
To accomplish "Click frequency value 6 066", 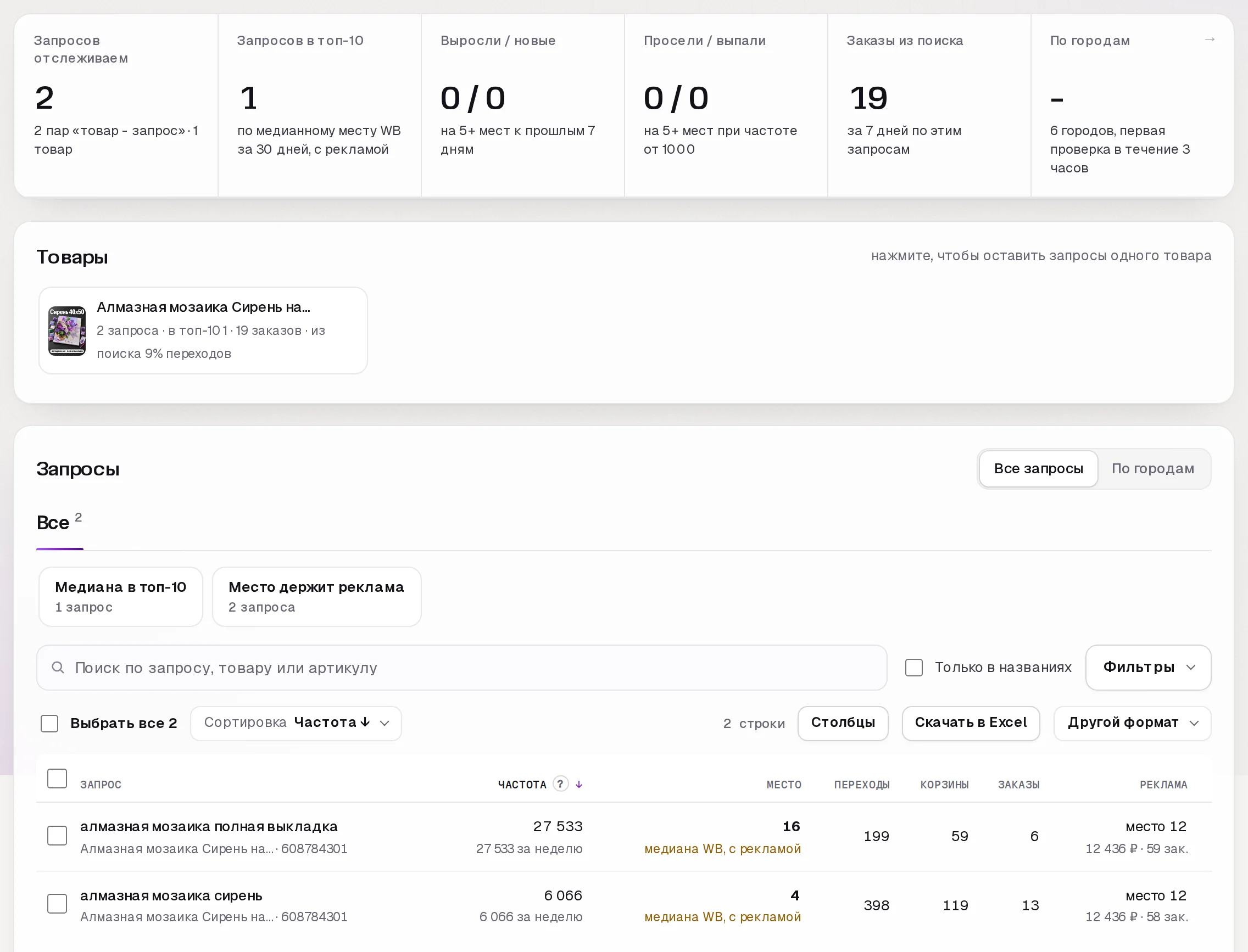I will pos(563,896).
